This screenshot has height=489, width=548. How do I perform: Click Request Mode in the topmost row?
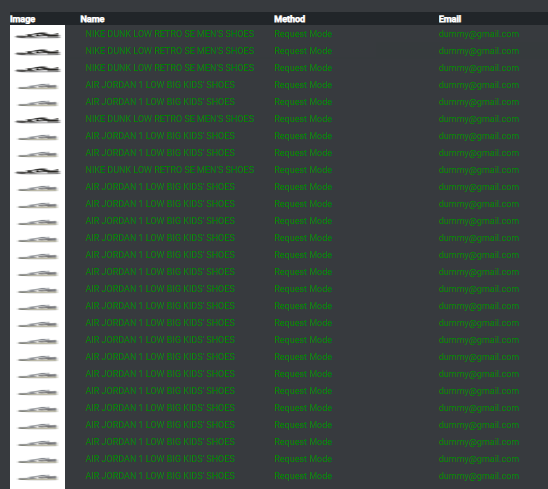click(x=303, y=34)
